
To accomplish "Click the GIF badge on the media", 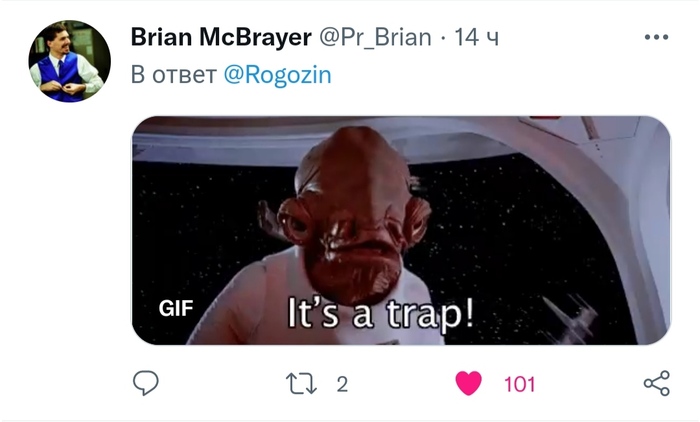I will click(x=176, y=309).
